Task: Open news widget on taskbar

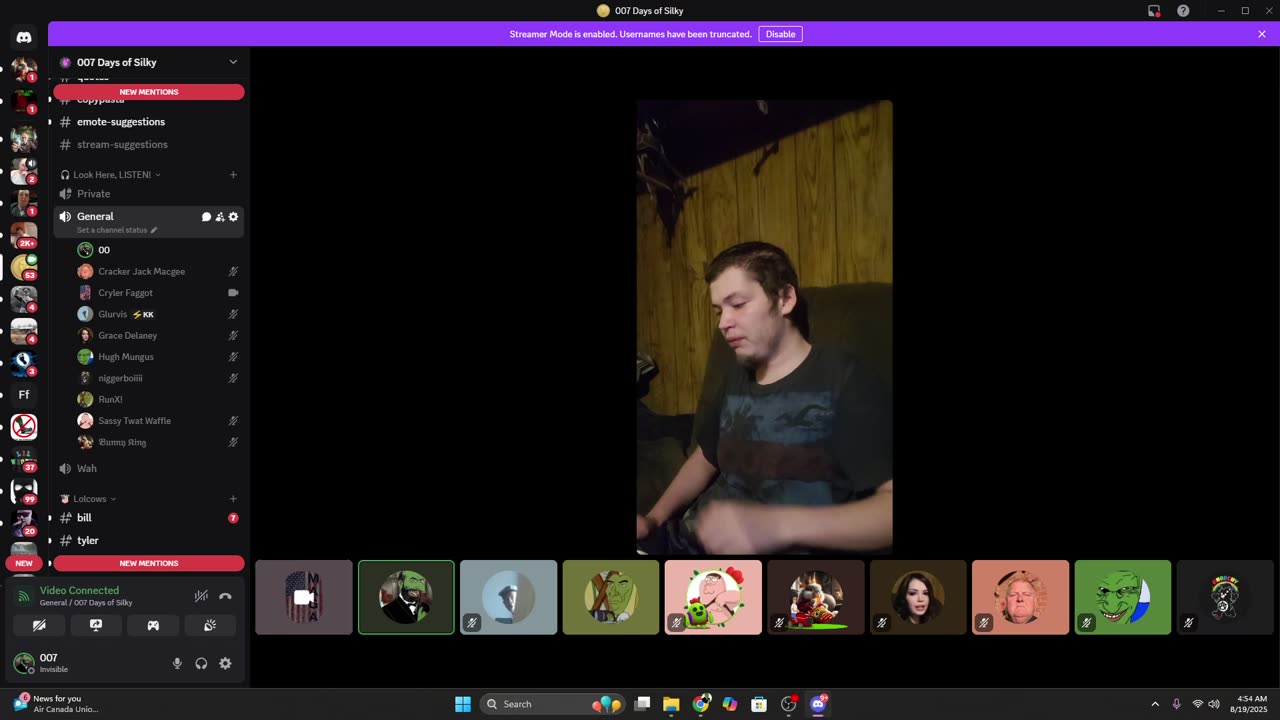Action: click(x=56, y=704)
